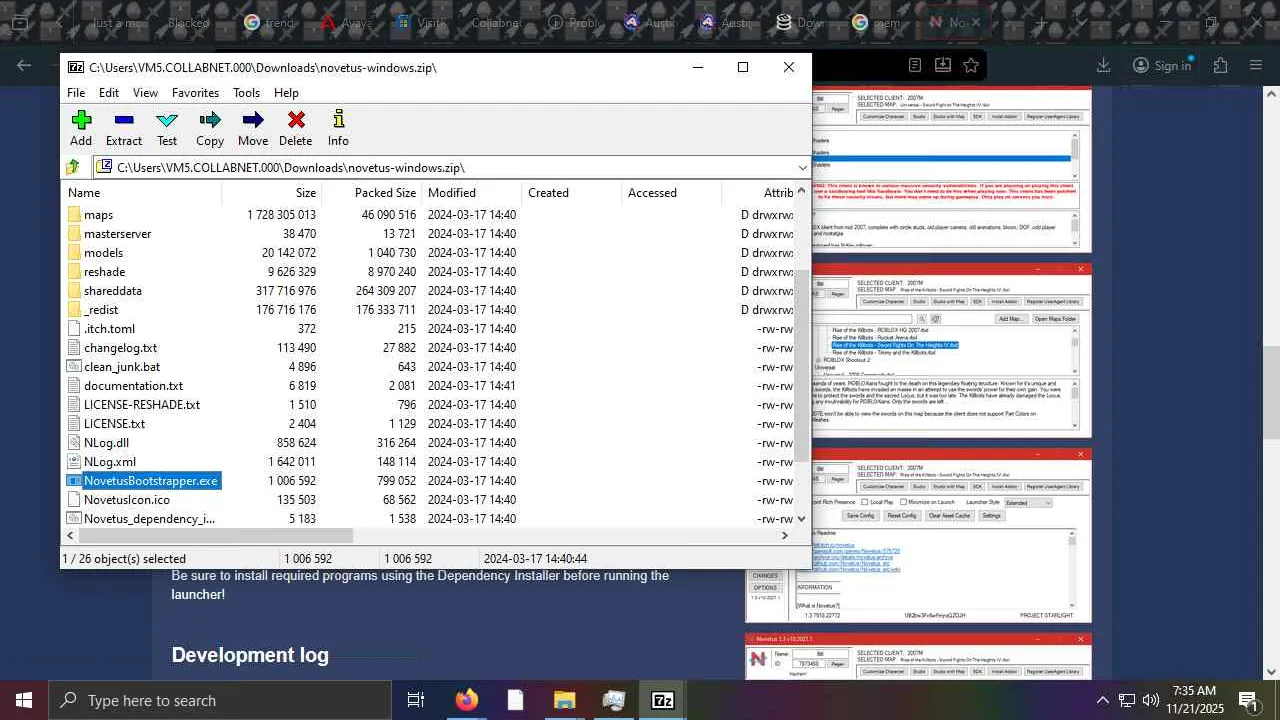Select the reshade folder
The image size is (1280, 720).
click(104, 272)
